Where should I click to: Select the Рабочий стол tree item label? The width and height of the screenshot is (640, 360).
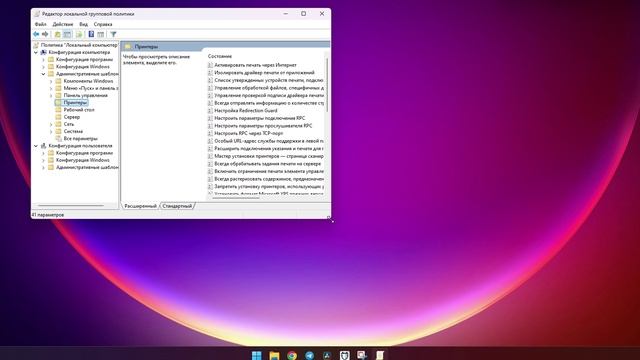click(79, 110)
